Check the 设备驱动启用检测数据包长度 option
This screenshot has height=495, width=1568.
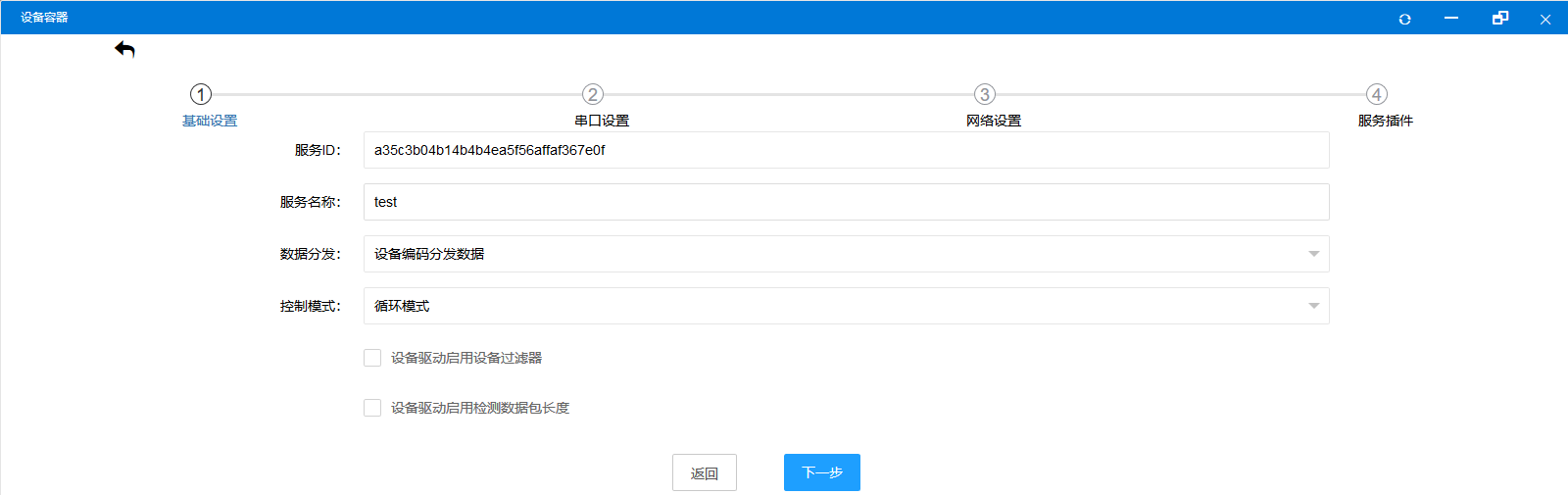(372, 408)
